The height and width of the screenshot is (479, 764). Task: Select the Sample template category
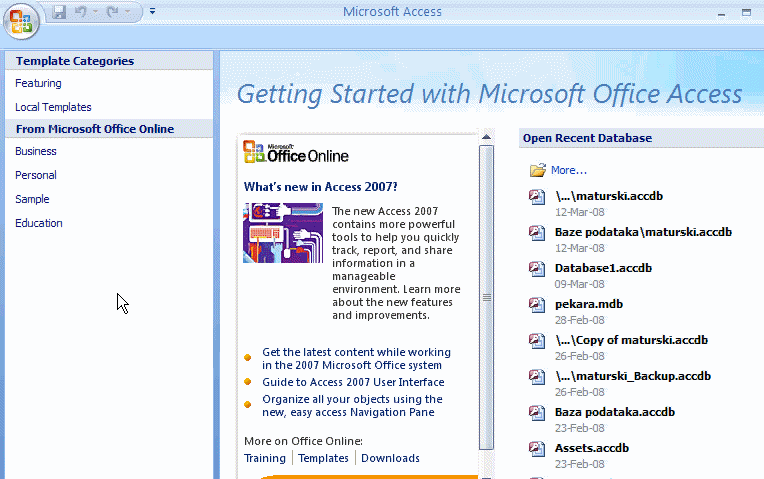[x=32, y=199]
